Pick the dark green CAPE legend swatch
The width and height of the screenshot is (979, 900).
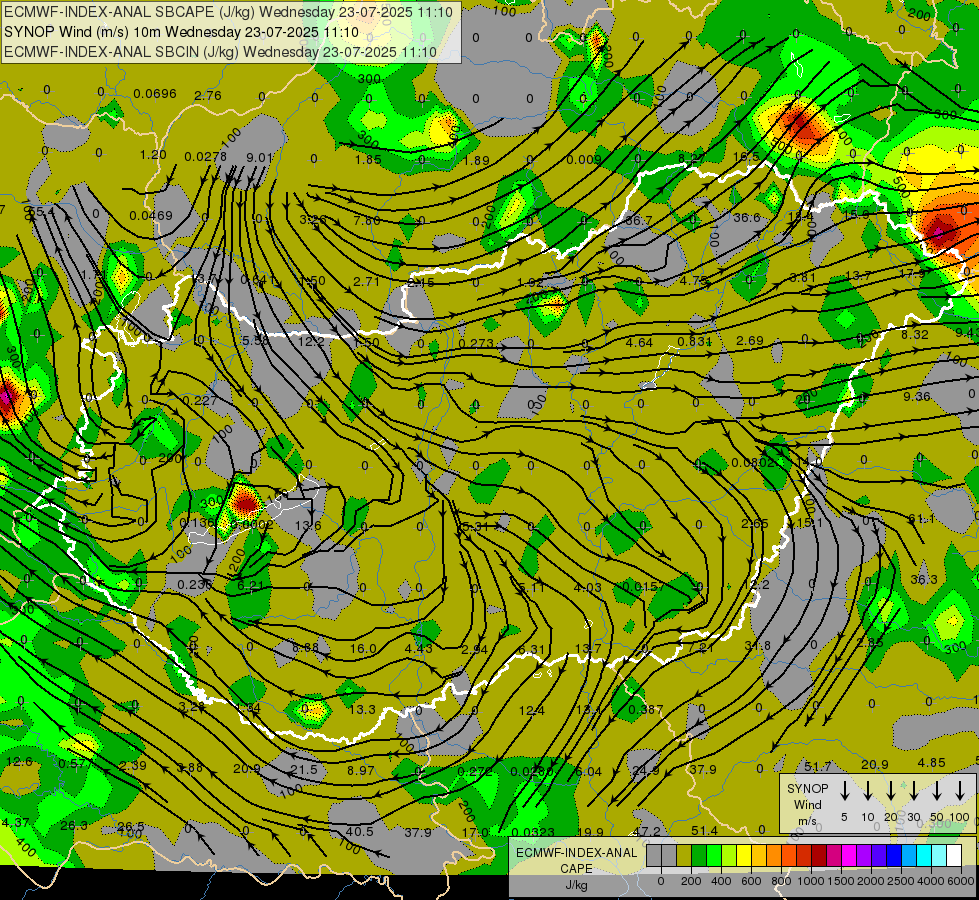(699, 855)
